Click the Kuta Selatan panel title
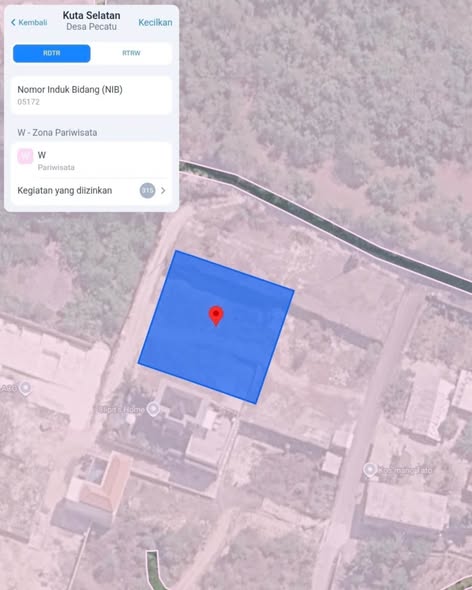 (91, 15)
